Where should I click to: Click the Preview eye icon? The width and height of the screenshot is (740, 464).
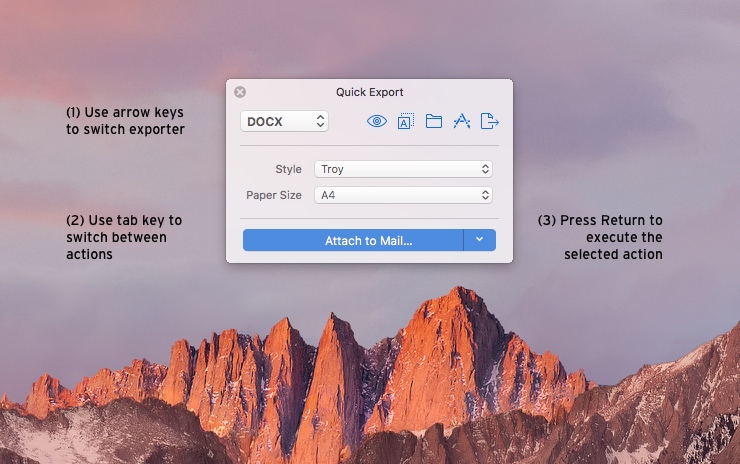[x=377, y=121]
